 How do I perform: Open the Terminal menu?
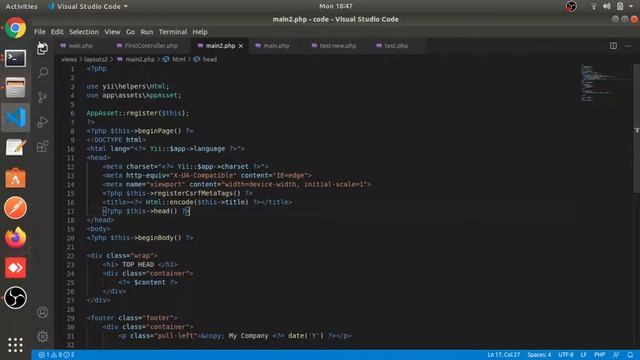click(x=173, y=32)
